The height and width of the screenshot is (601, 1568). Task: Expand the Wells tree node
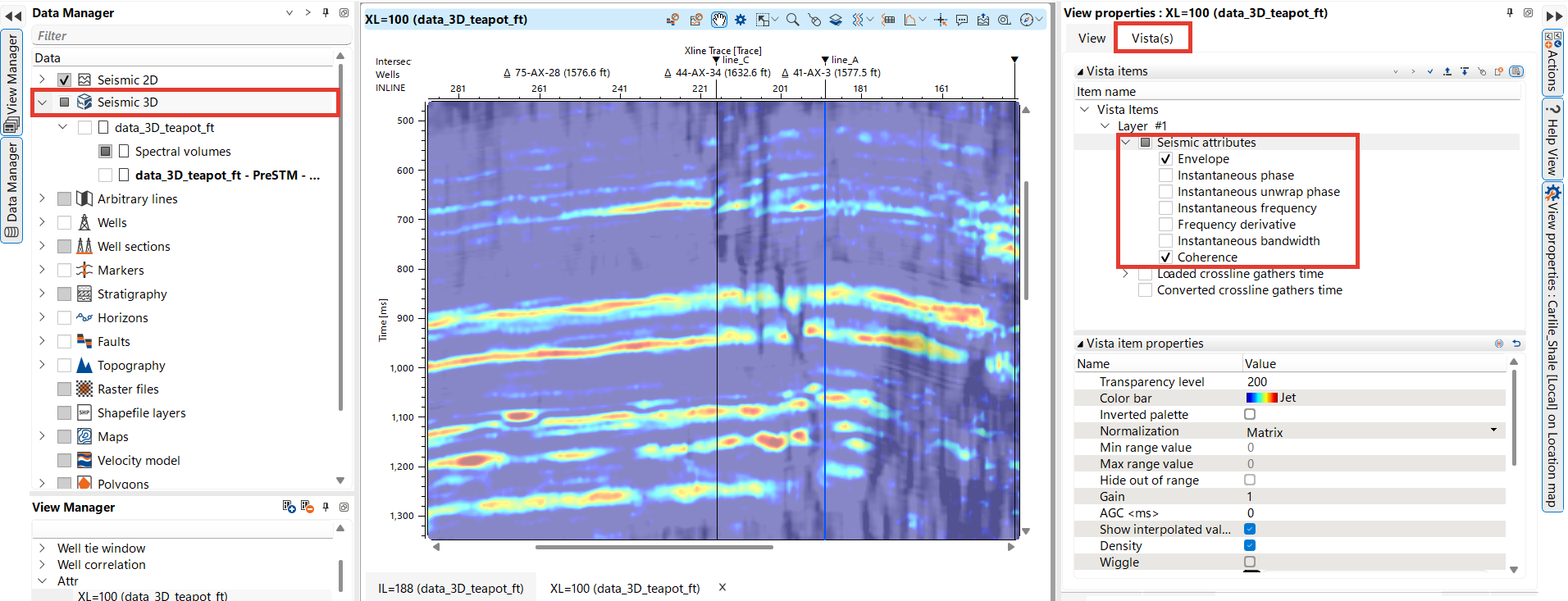[x=42, y=222]
